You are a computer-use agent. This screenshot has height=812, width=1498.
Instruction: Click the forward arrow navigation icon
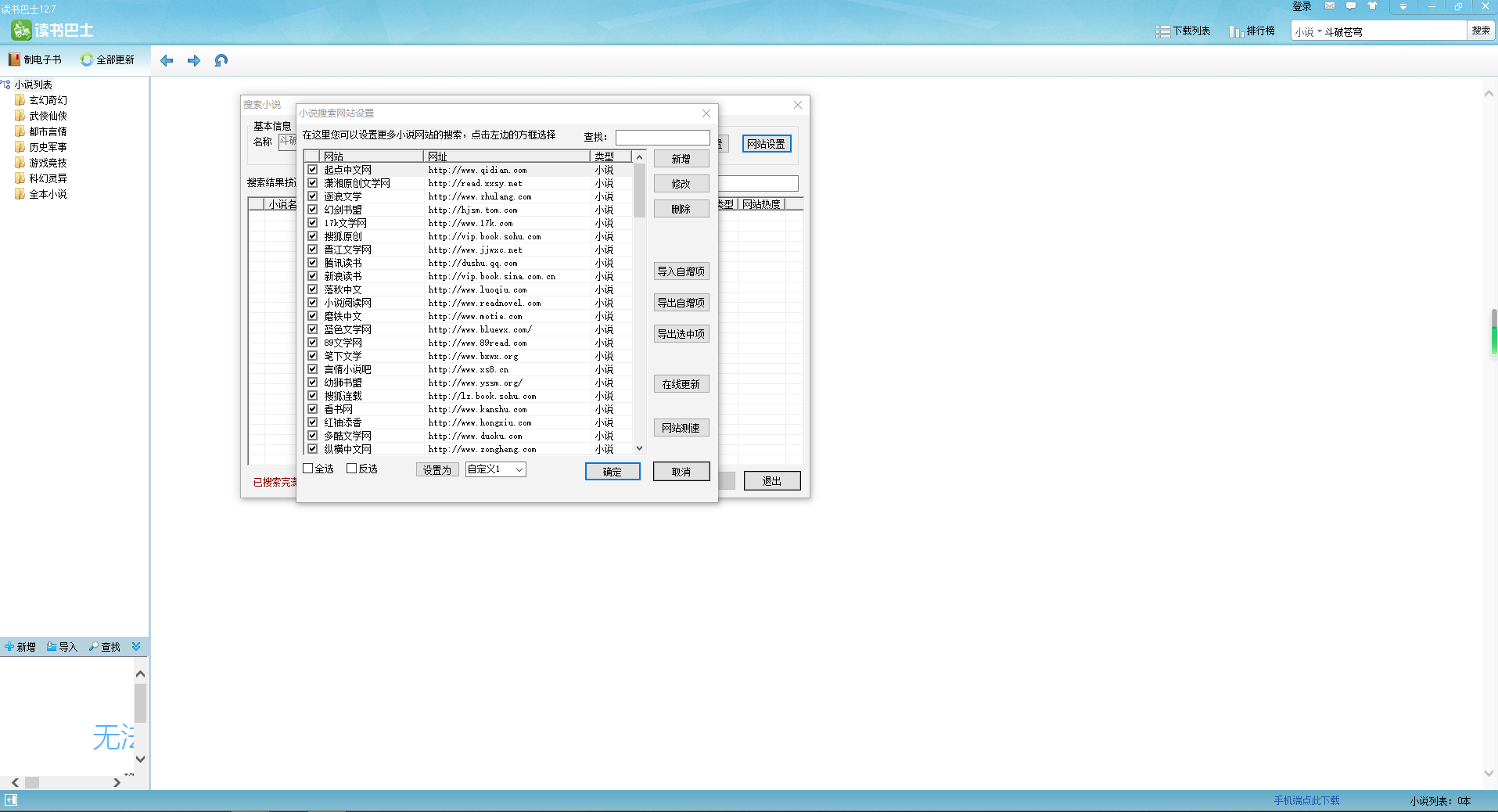[194, 60]
